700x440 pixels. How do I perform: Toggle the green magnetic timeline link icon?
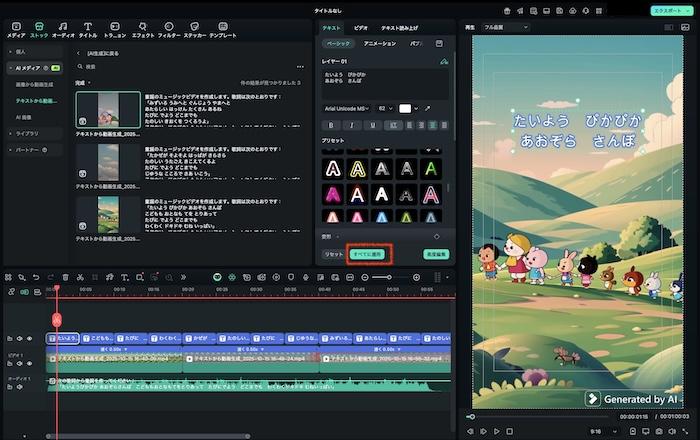click(x=24, y=292)
